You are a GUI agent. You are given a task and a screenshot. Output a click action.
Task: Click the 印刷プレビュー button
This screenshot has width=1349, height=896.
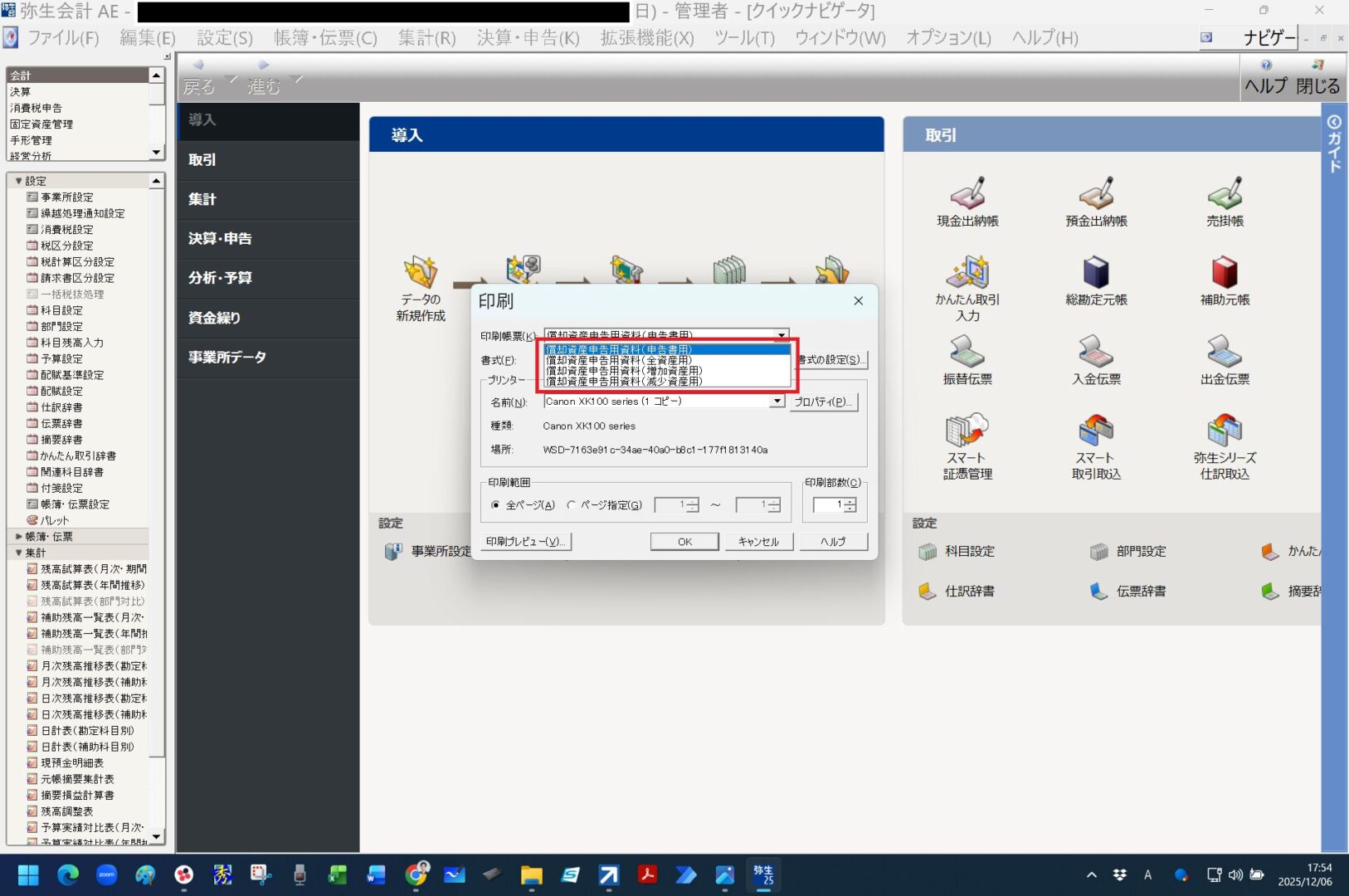pos(525,542)
